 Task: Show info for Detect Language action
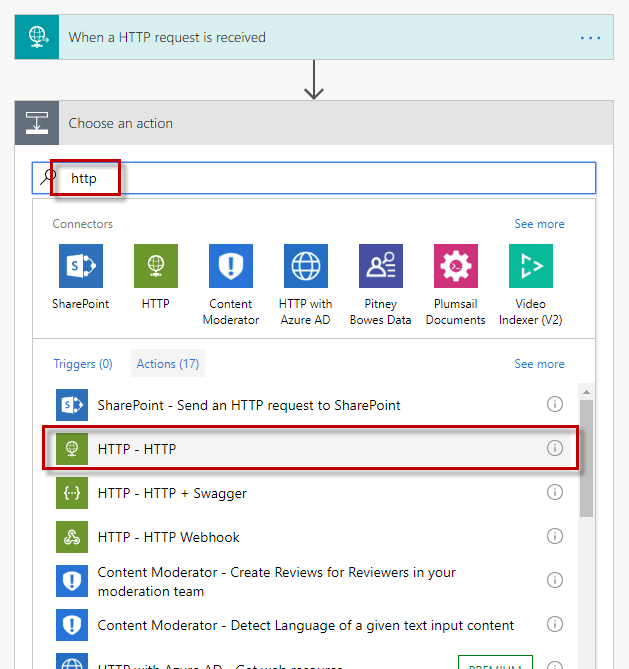(555, 624)
